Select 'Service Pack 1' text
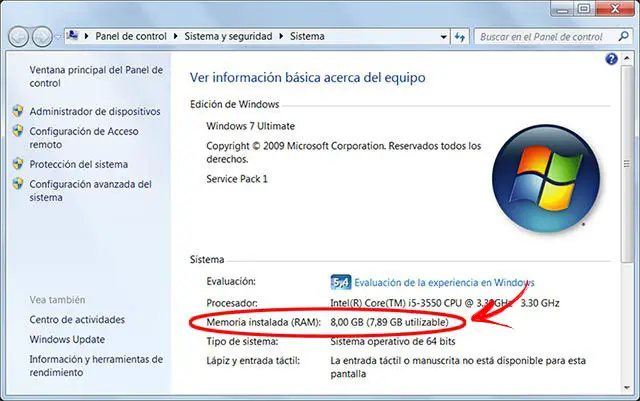Viewport: 640px width, 401px height. [237, 179]
